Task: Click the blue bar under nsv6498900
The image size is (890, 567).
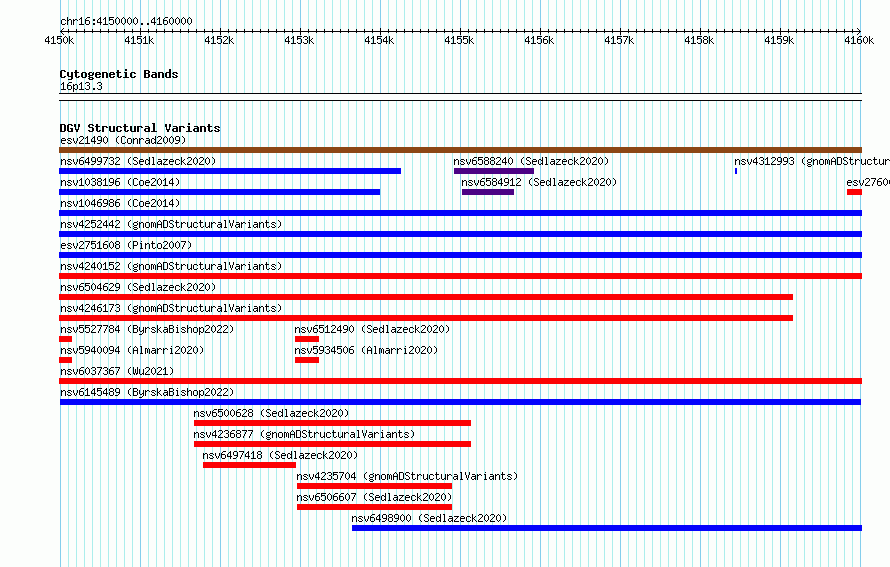Action: [607, 528]
